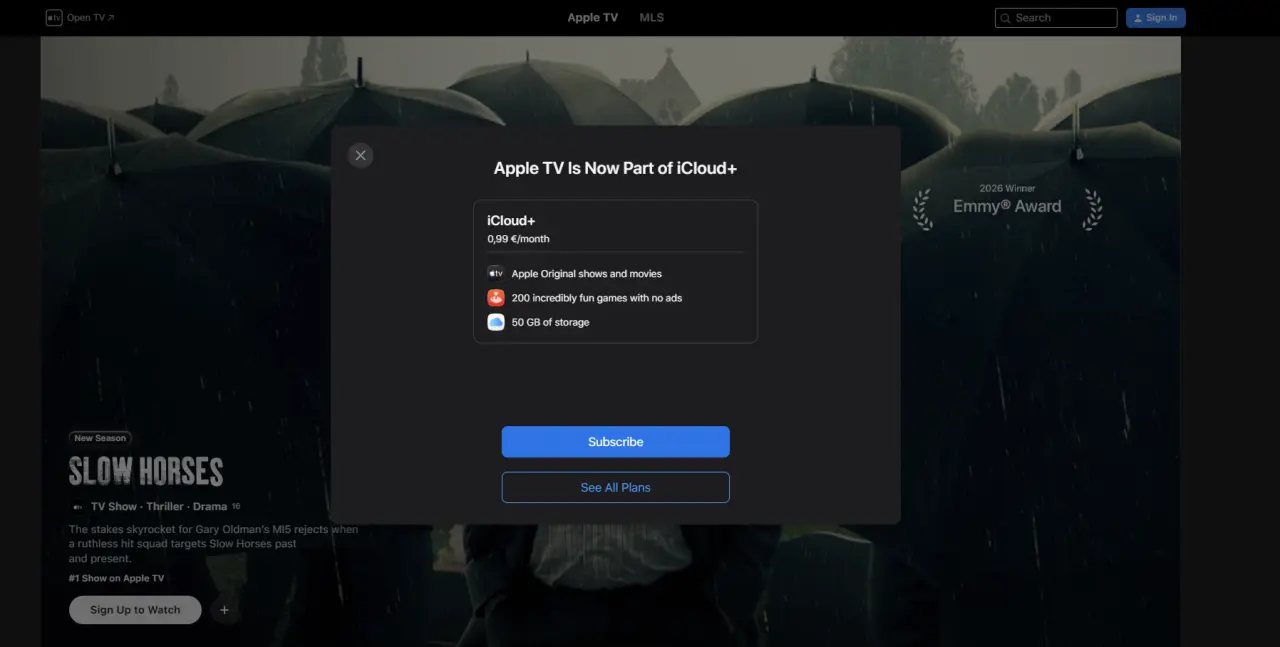
Task: Focus the Search input field
Action: pos(1056,18)
